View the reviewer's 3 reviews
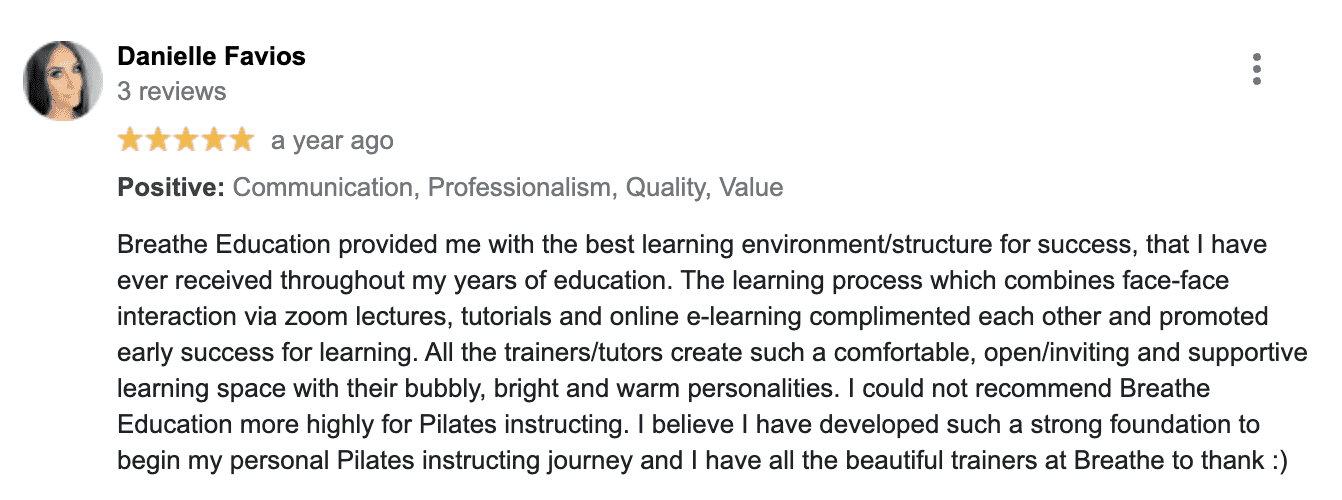1342x500 pixels. (172, 91)
